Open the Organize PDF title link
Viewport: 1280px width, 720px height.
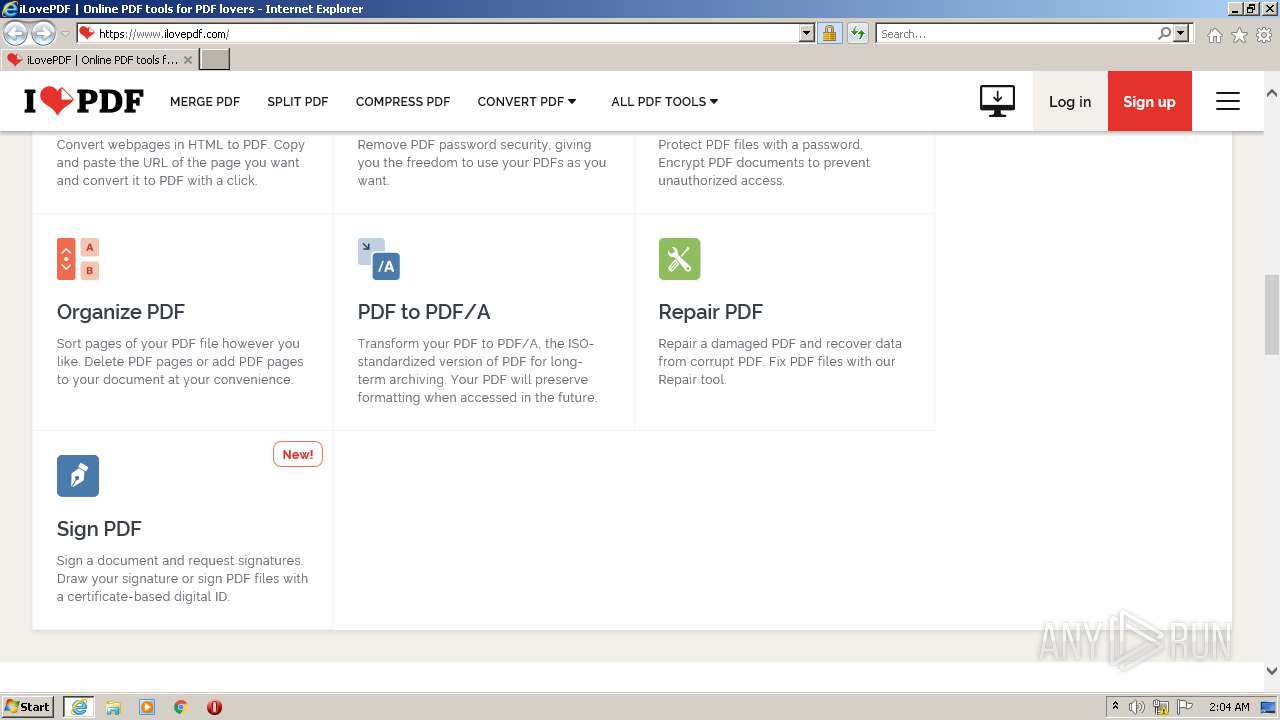(x=121, y=312)
